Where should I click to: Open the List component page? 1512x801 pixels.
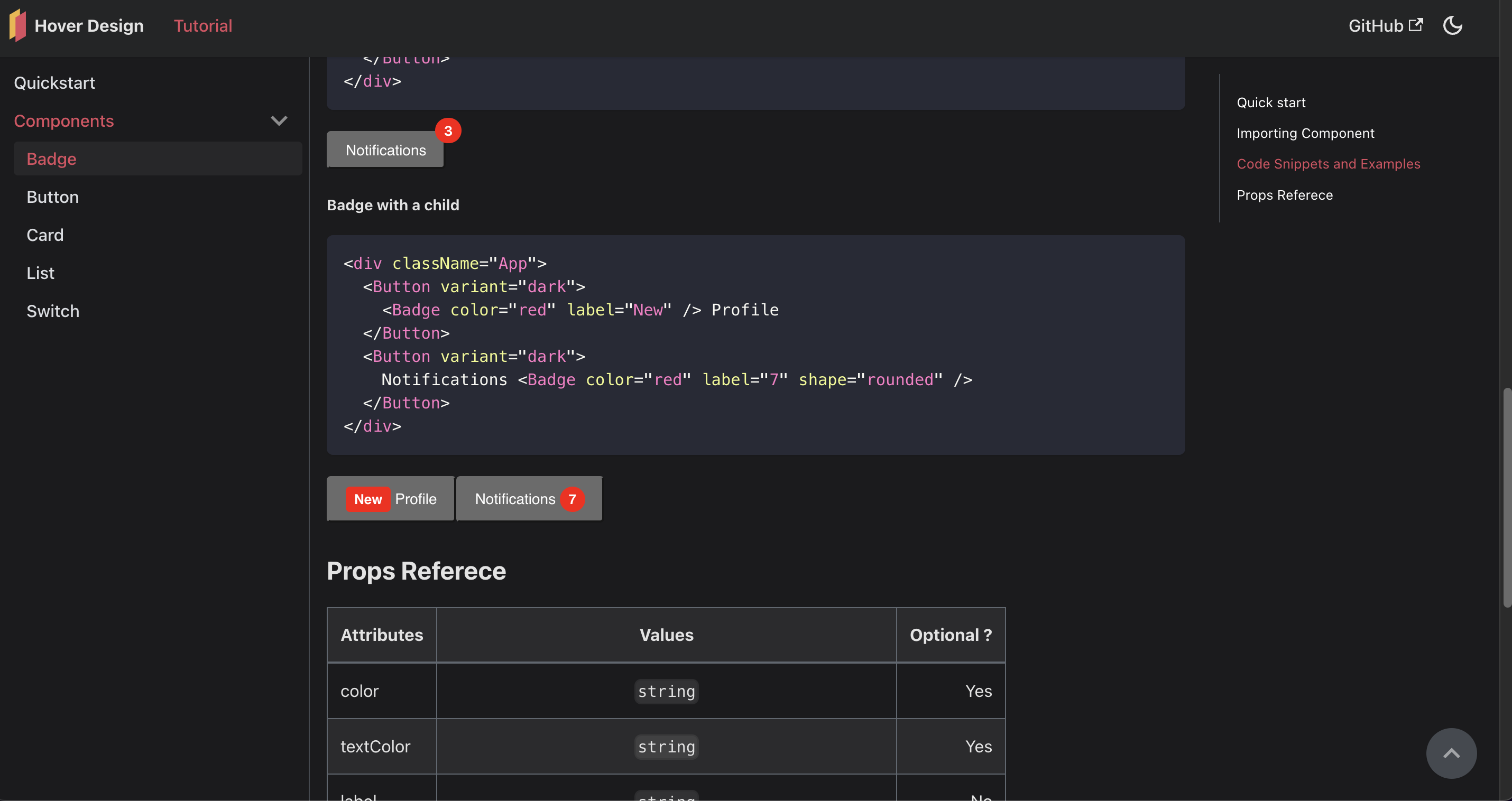click(40, 273)
